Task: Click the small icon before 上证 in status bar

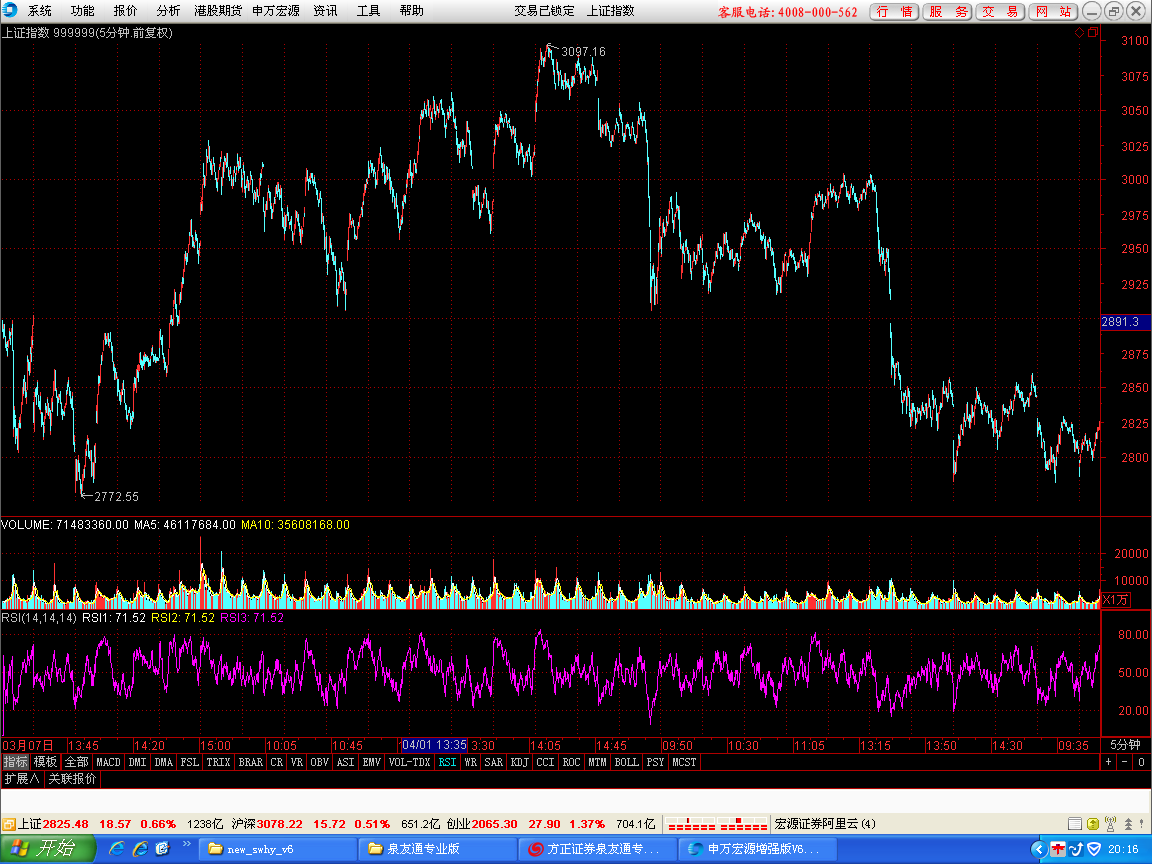Action: pyautogui.click(x=9, y=824)
